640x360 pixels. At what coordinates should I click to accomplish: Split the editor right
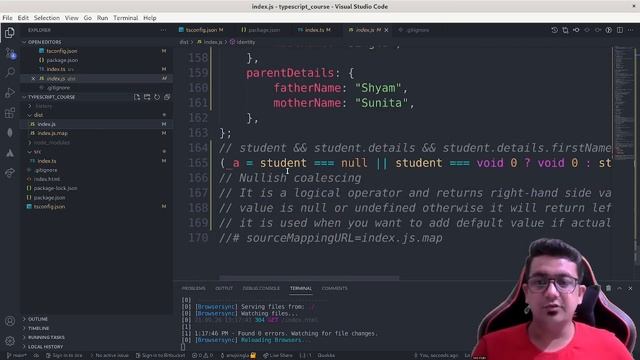point(620,30)
